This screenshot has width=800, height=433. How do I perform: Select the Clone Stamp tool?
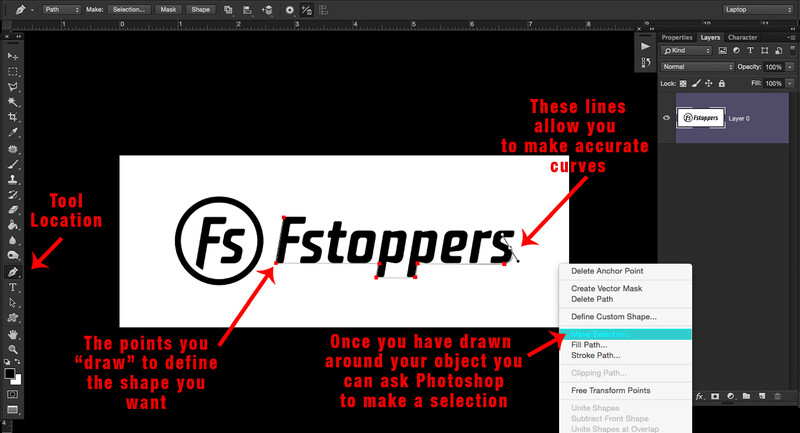click(13, 180)
